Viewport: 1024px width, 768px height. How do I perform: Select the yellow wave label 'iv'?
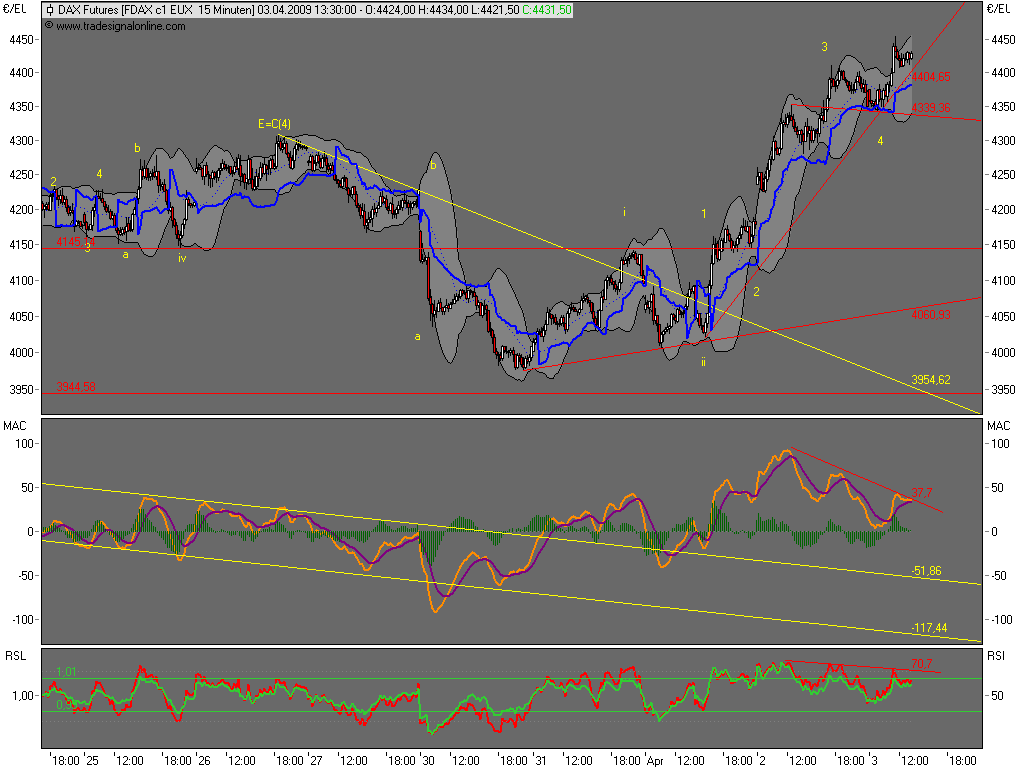click(182, 258)
